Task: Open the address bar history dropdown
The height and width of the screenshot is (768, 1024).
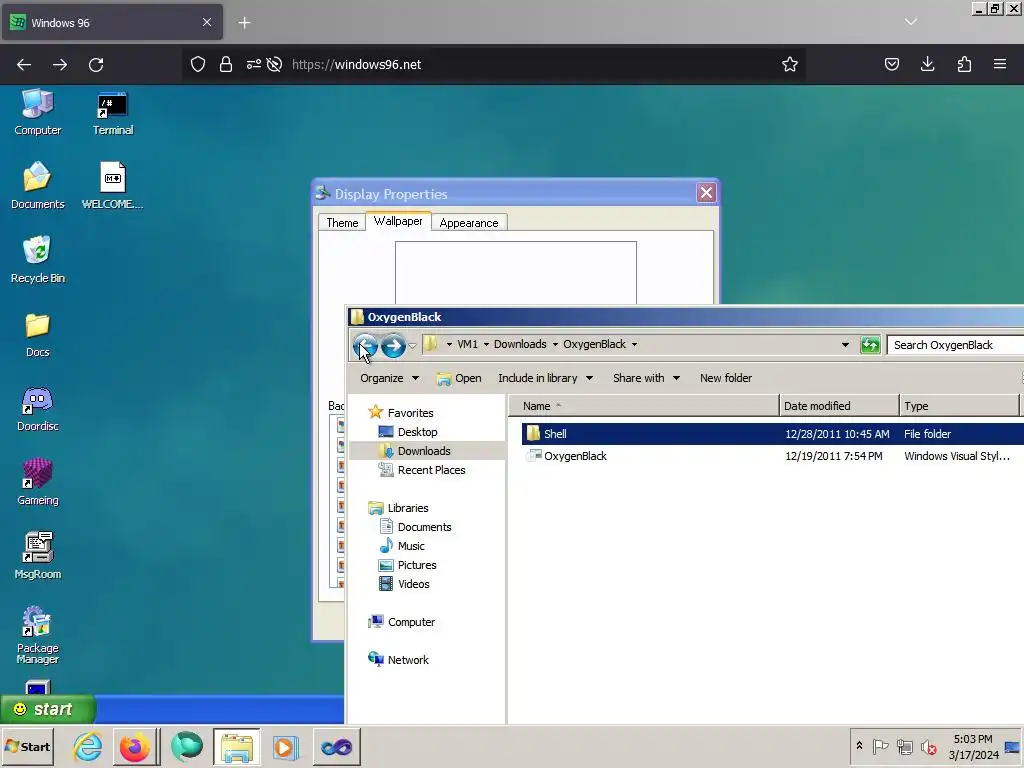Action: [845, 344]
